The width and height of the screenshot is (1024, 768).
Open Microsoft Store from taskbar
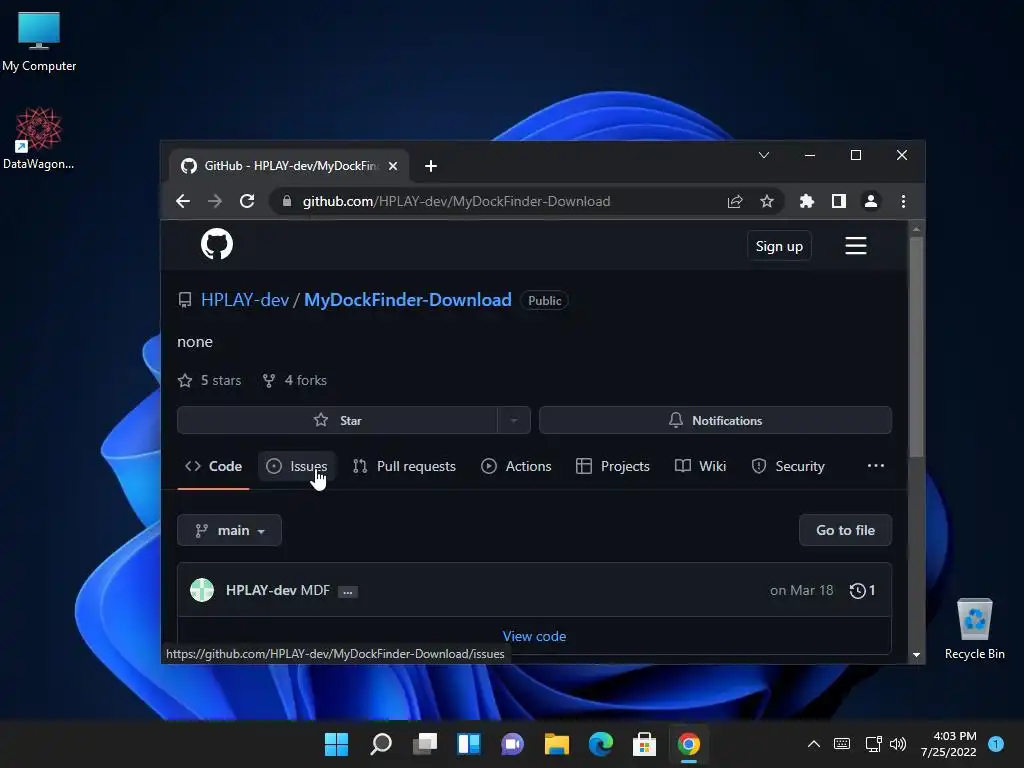click(x=644, y=744)
